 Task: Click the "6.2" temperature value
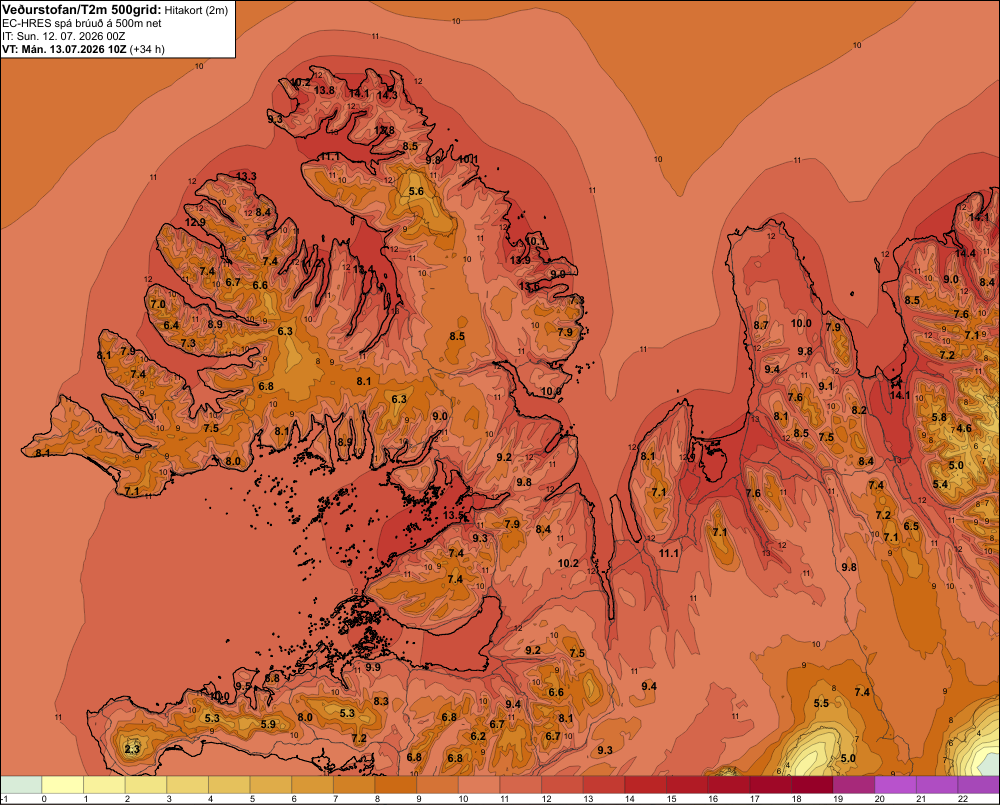point(478,737)
